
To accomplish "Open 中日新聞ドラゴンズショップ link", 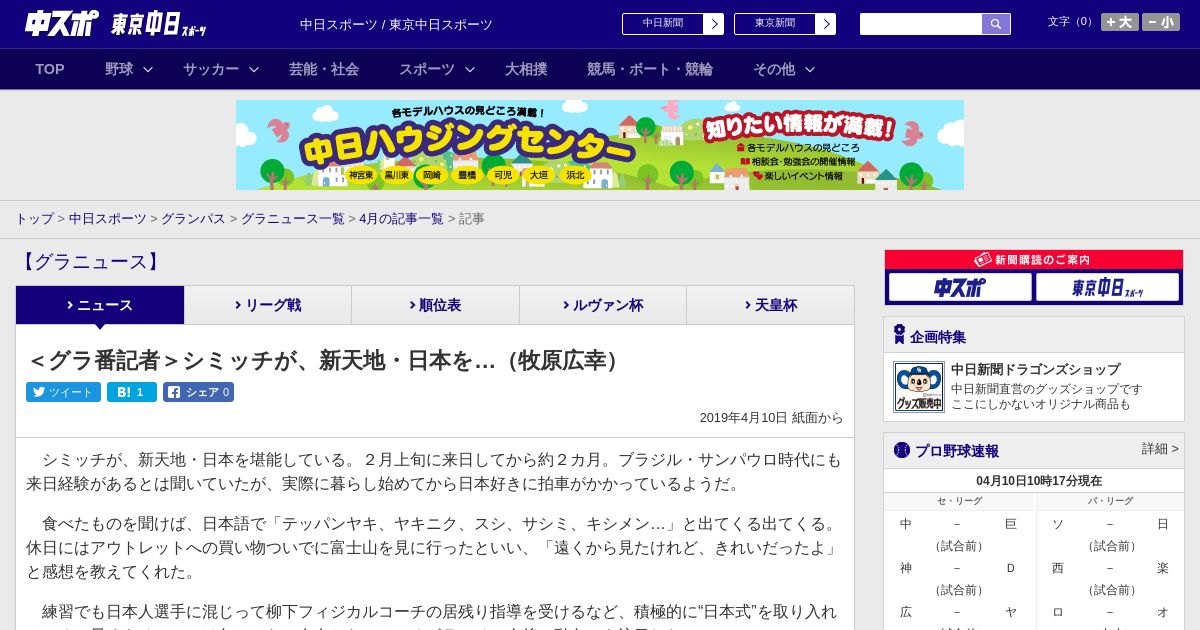I will point(1035,369).
